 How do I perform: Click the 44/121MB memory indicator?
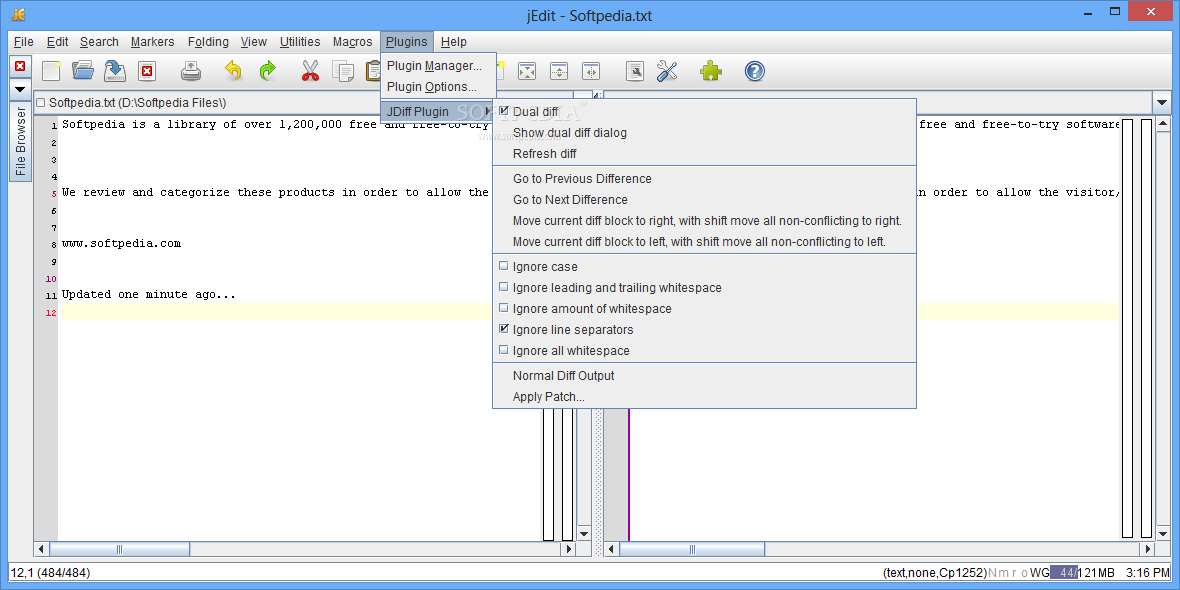(1083, 573)
